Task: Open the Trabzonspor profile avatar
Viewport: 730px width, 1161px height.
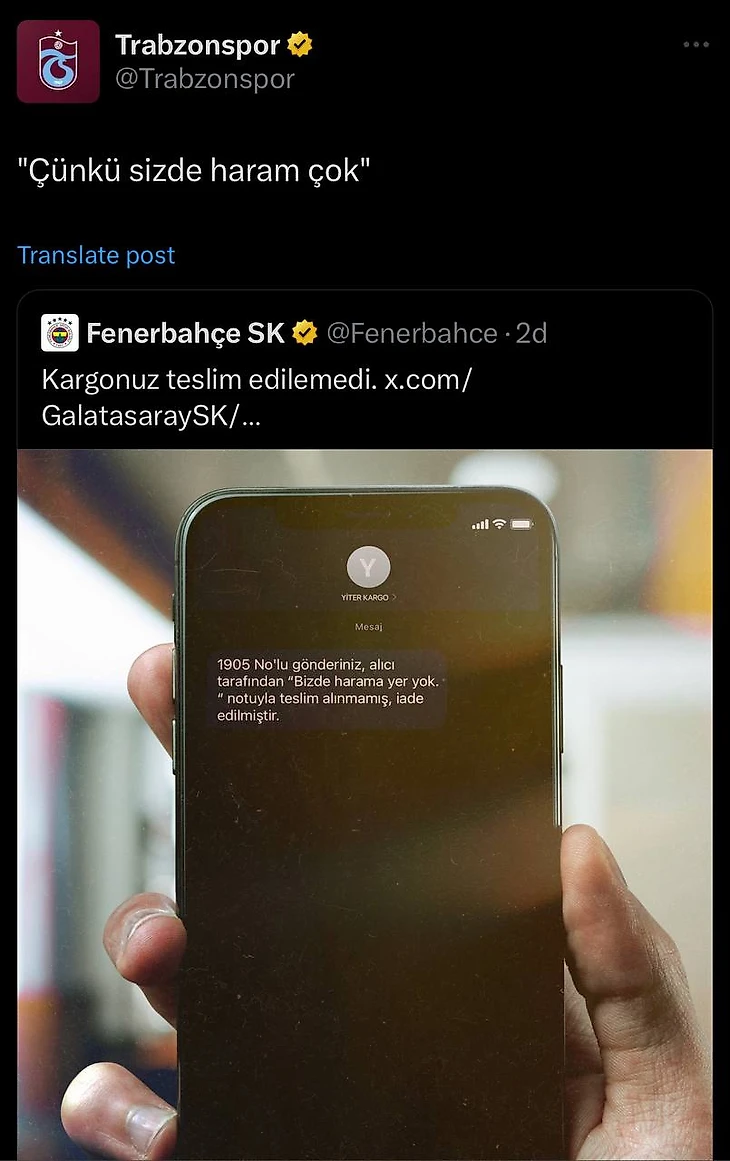Action: click(x=58, y=61)
